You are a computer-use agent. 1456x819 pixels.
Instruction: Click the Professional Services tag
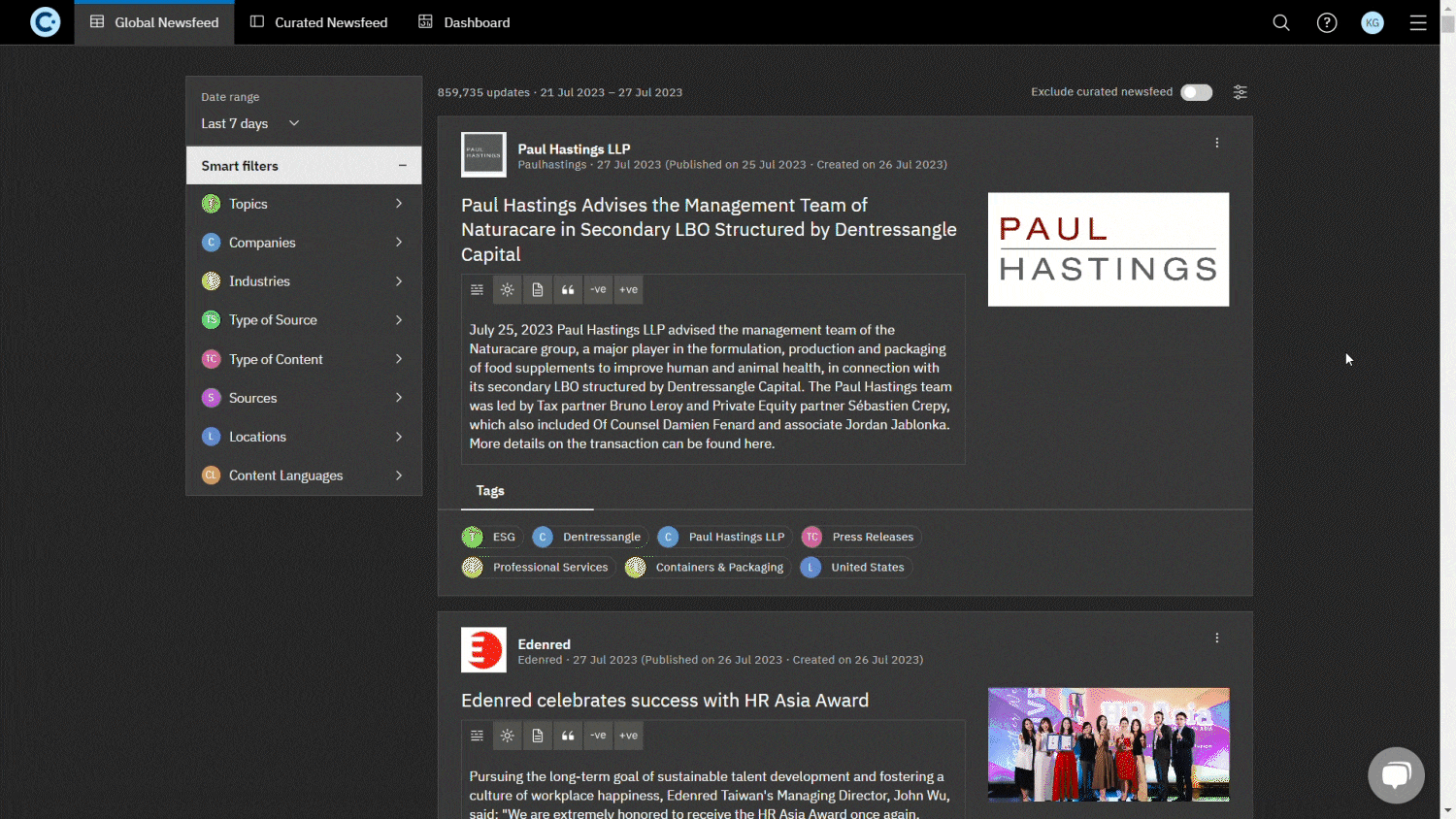pos(538,568)
